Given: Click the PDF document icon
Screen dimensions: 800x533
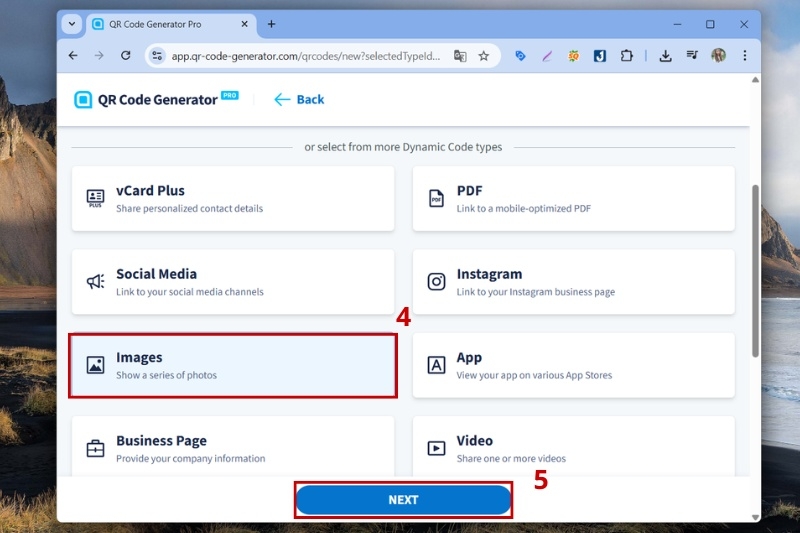Looking at the screenshot, I should [x=436, y=198].
